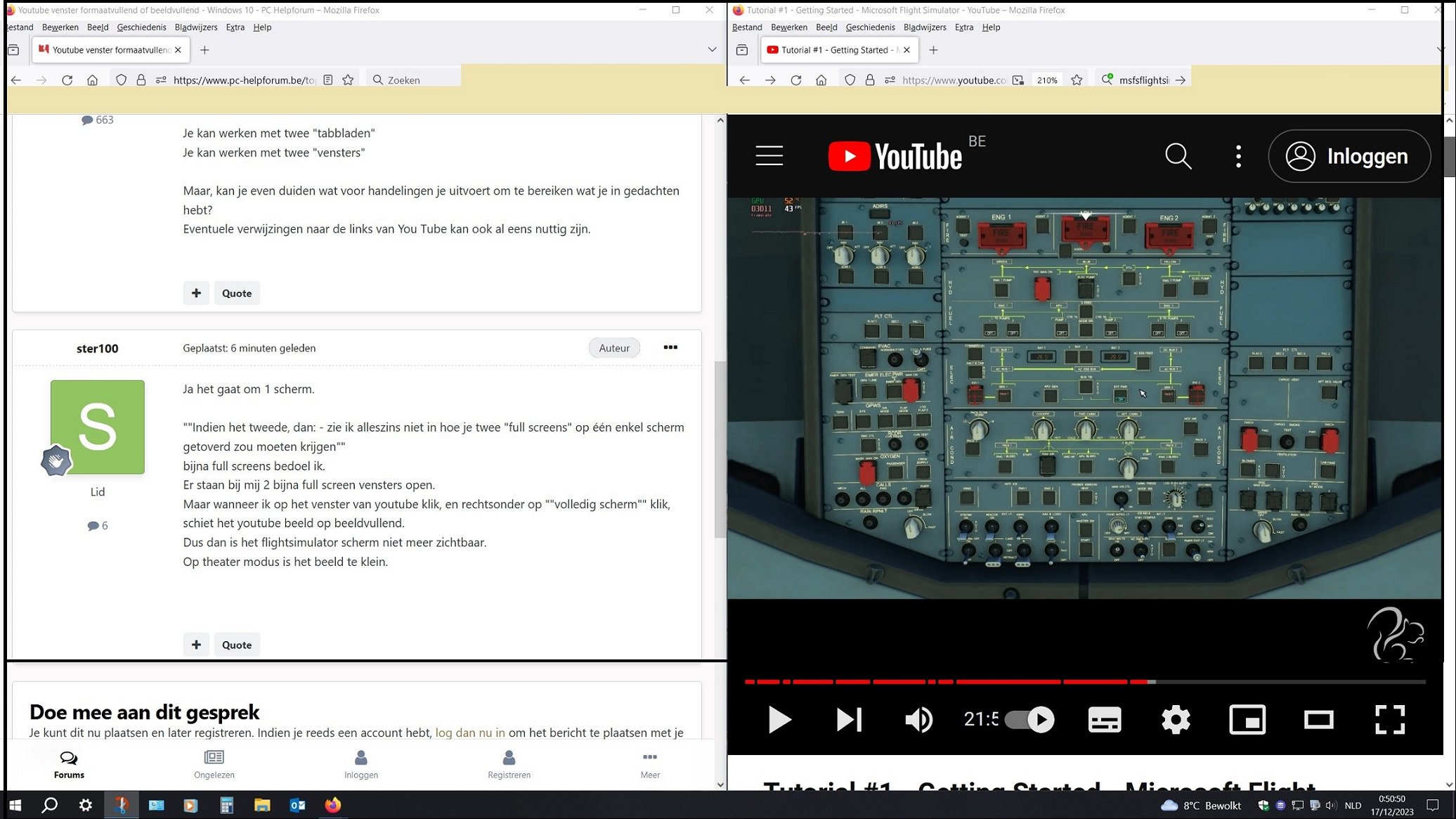The image size is (1456, 819).
Task: Toggle theater mode in player
Action: [1318, 719]
